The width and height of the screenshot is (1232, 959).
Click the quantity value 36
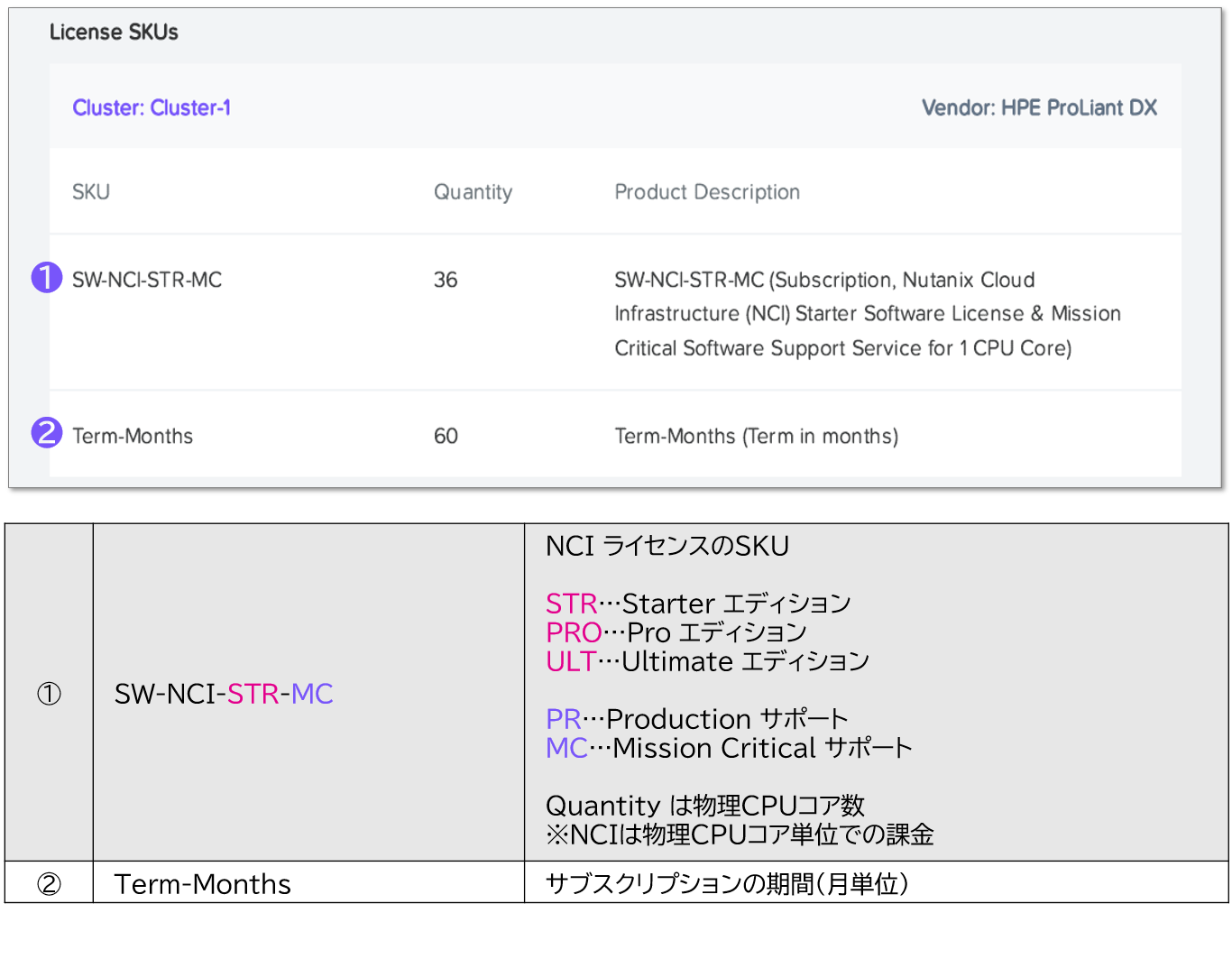[446, 280]
